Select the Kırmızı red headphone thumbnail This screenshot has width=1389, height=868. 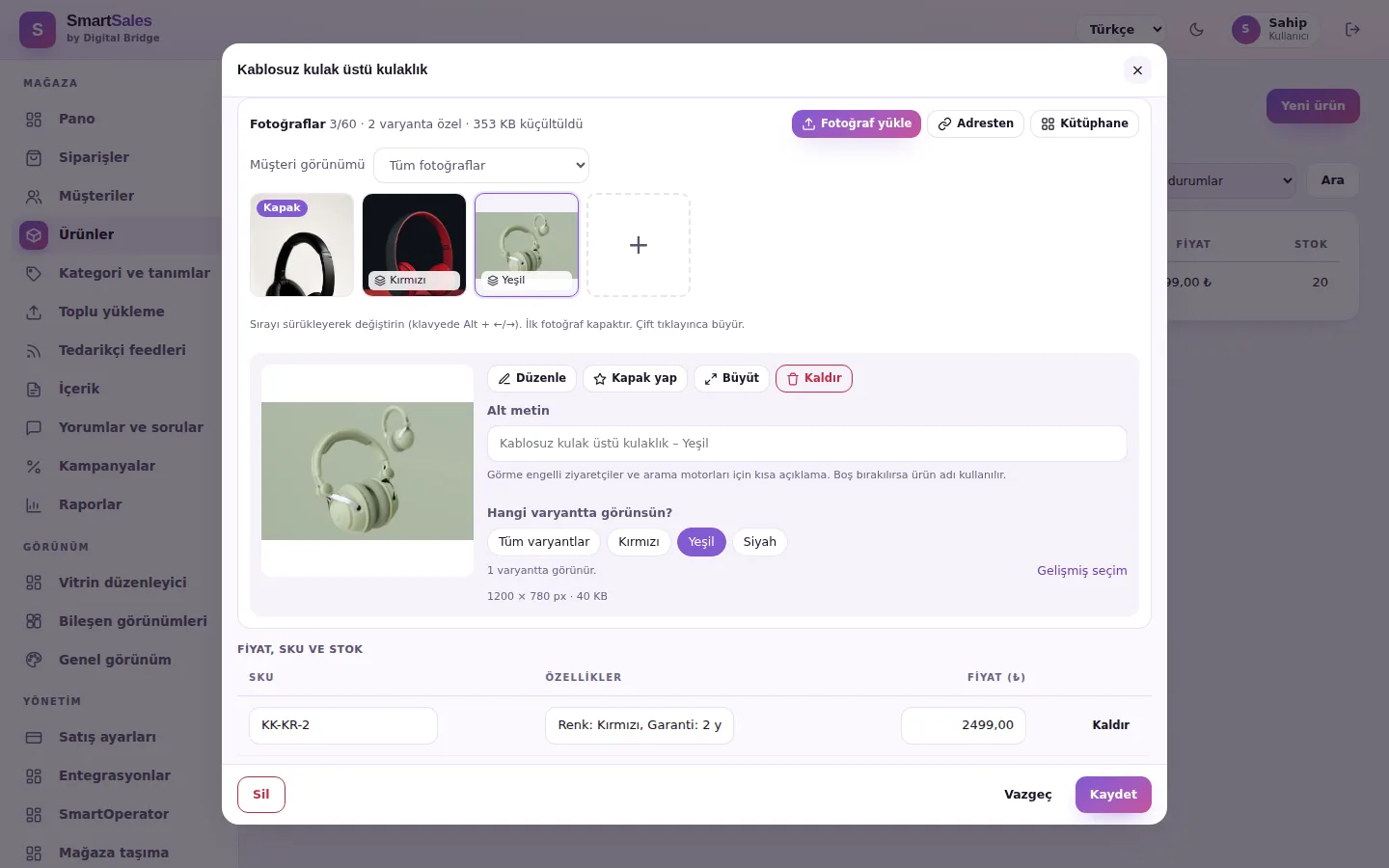coord(415,245)
